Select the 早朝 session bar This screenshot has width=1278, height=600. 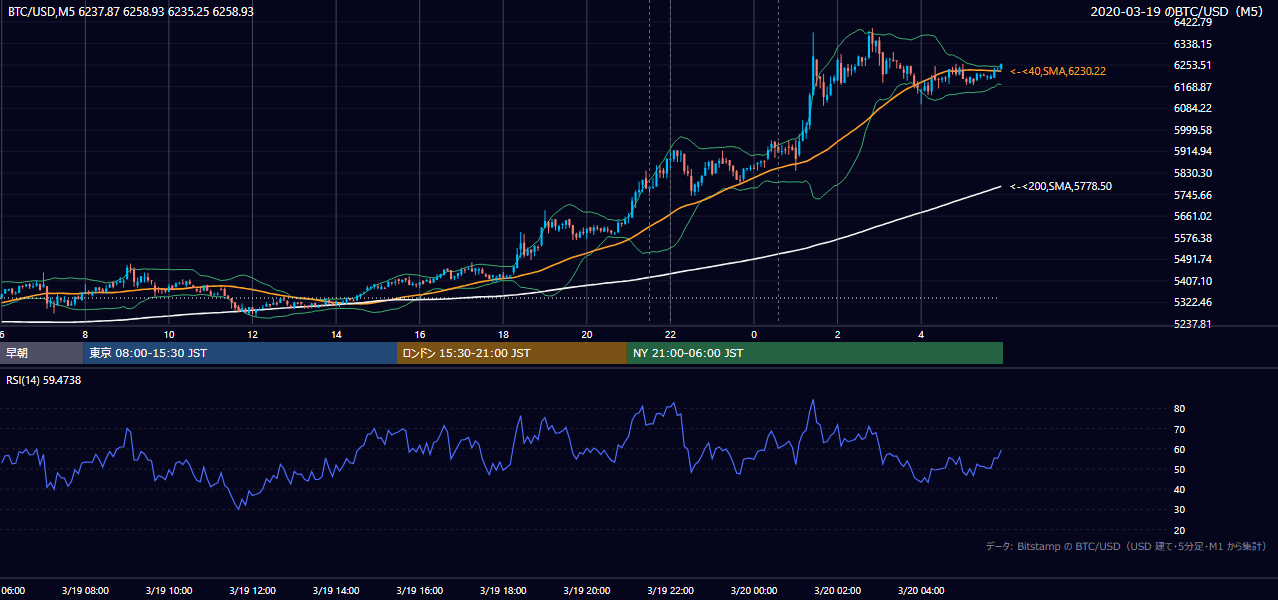pyautogui.click(x=41, y=353)
